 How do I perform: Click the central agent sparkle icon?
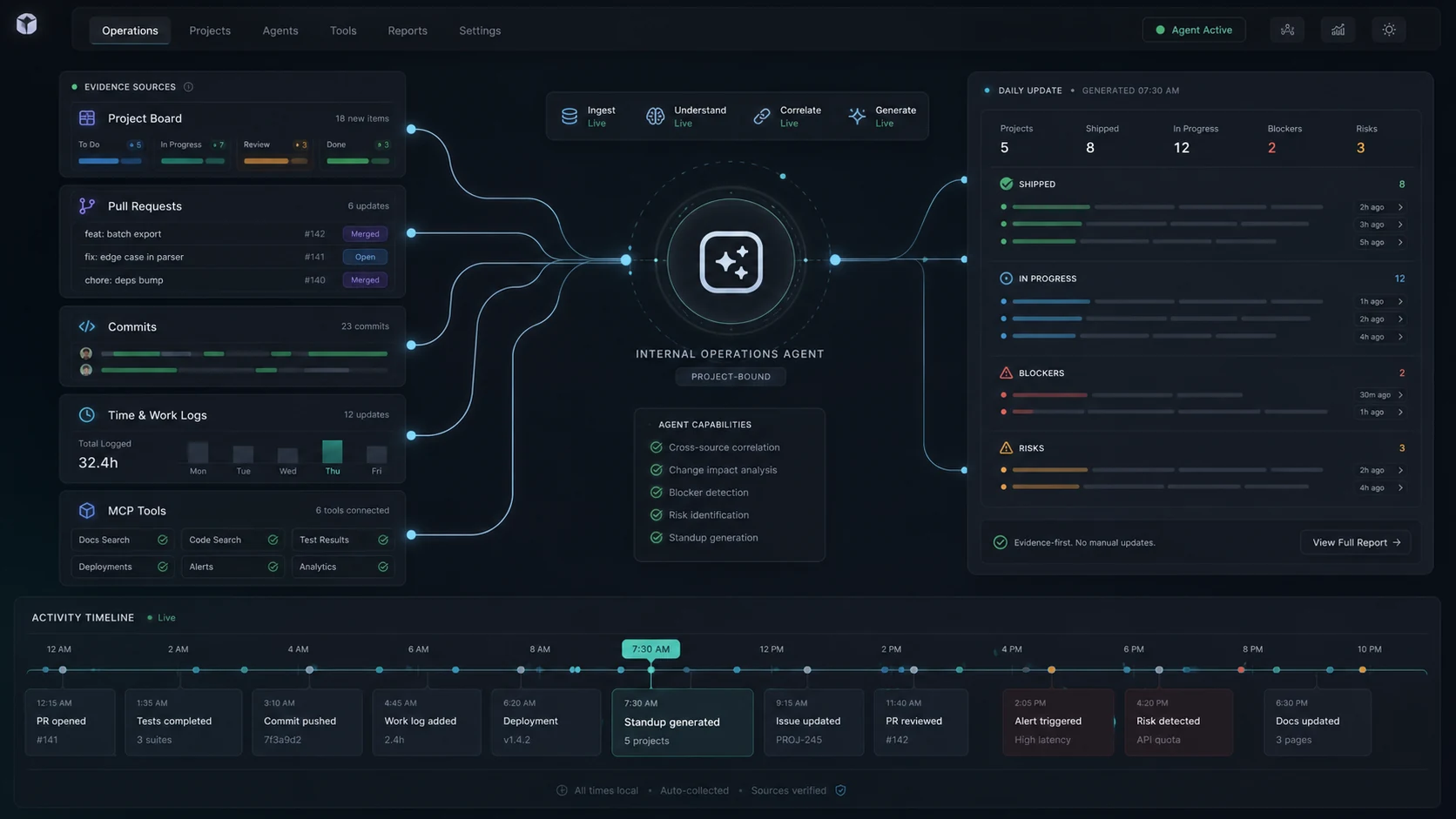731,262
